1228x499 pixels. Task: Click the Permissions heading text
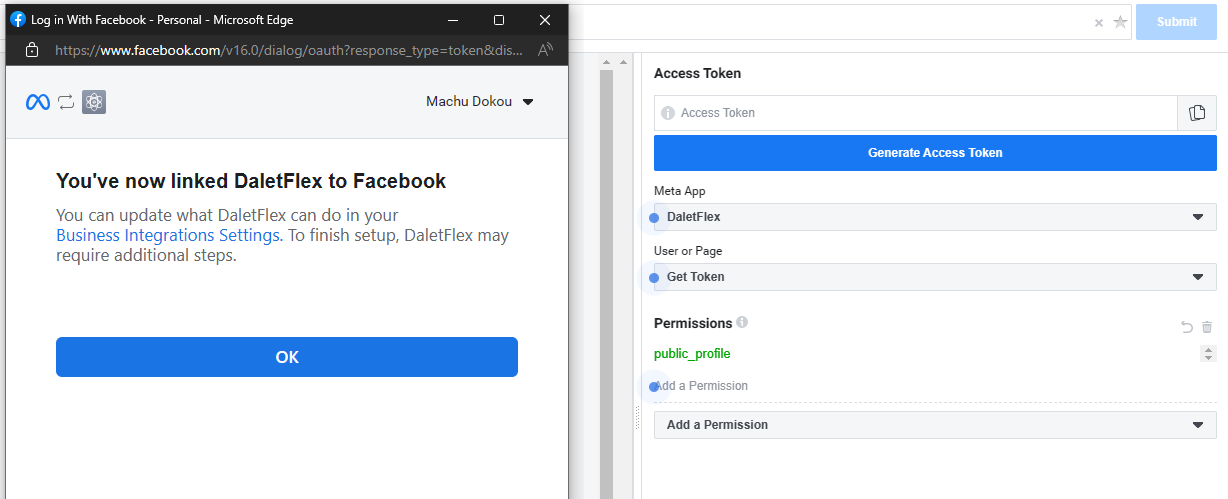click(693, 323)
